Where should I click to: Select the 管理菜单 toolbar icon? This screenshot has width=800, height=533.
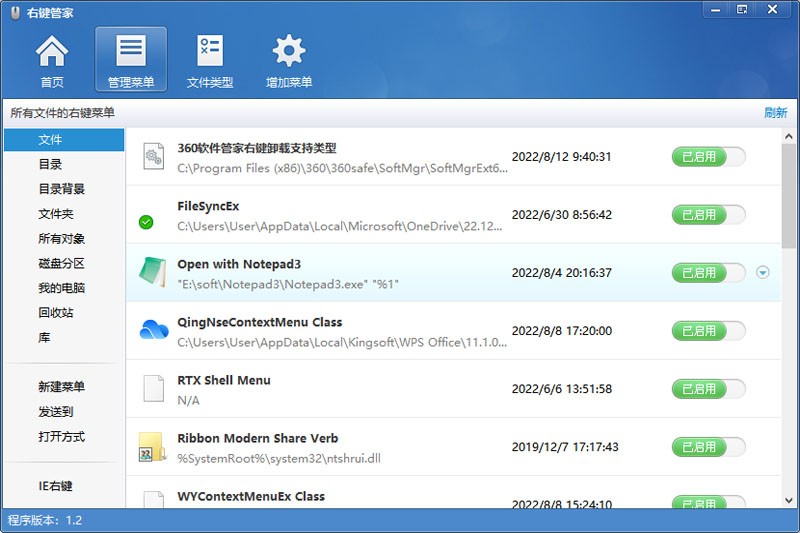point(131,60)
